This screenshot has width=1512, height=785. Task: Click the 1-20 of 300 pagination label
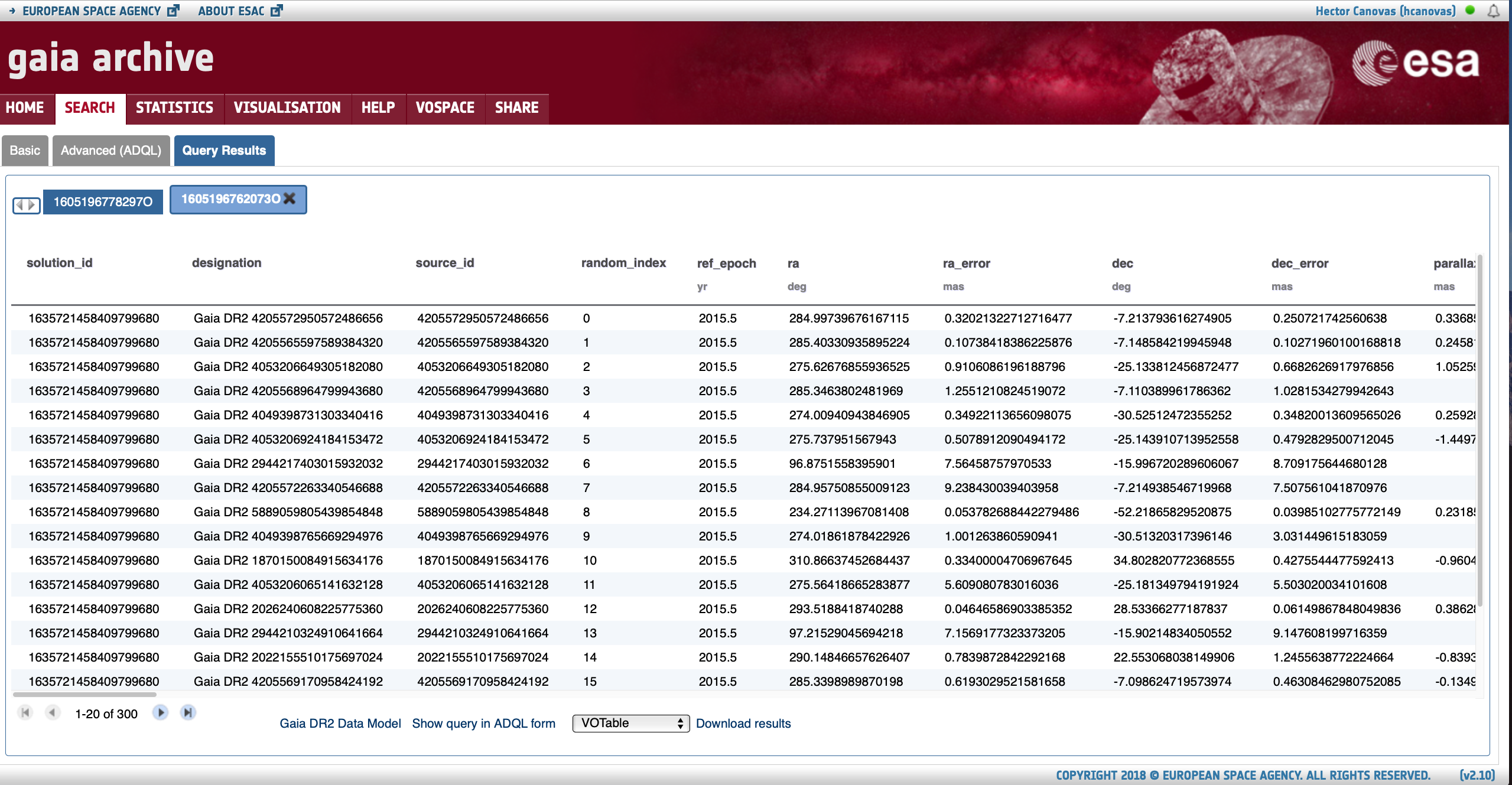tap(106, 714)
